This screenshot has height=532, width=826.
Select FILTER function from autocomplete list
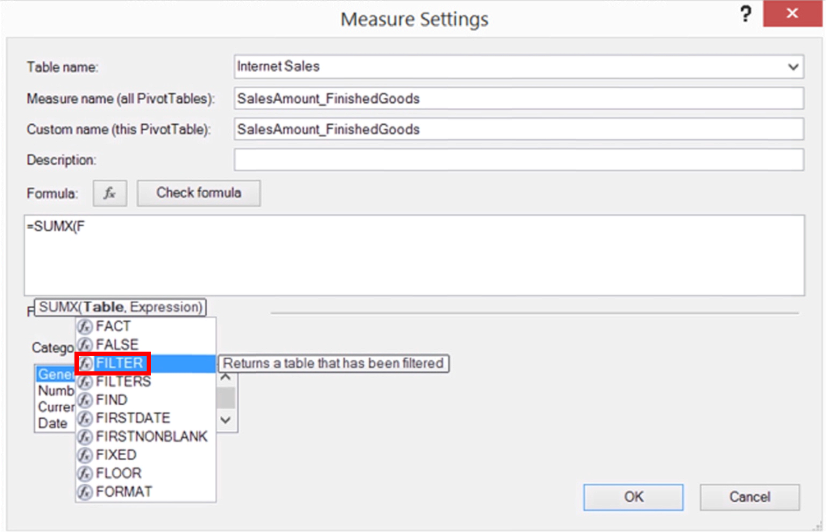[121, 363]
